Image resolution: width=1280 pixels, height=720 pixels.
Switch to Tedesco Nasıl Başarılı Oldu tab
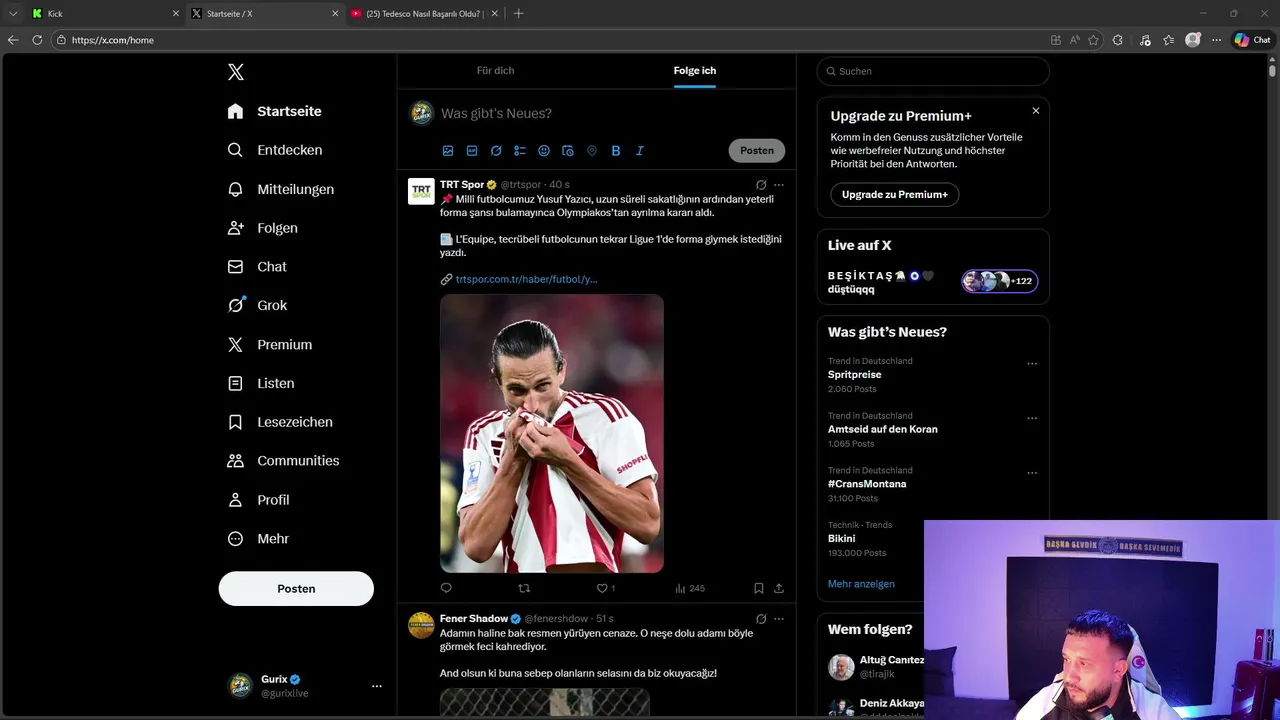[424, 14]
